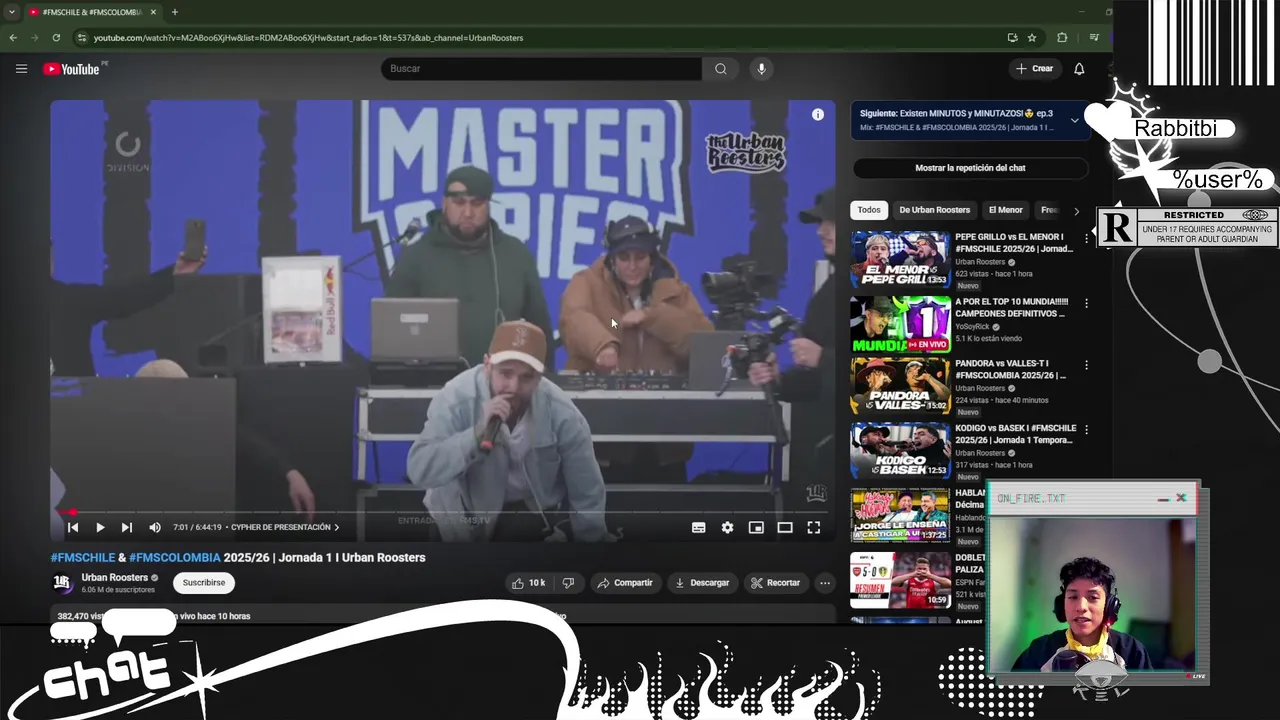Minimize the ON_FIRE.TXT webcam window

tap(1163, 499)
